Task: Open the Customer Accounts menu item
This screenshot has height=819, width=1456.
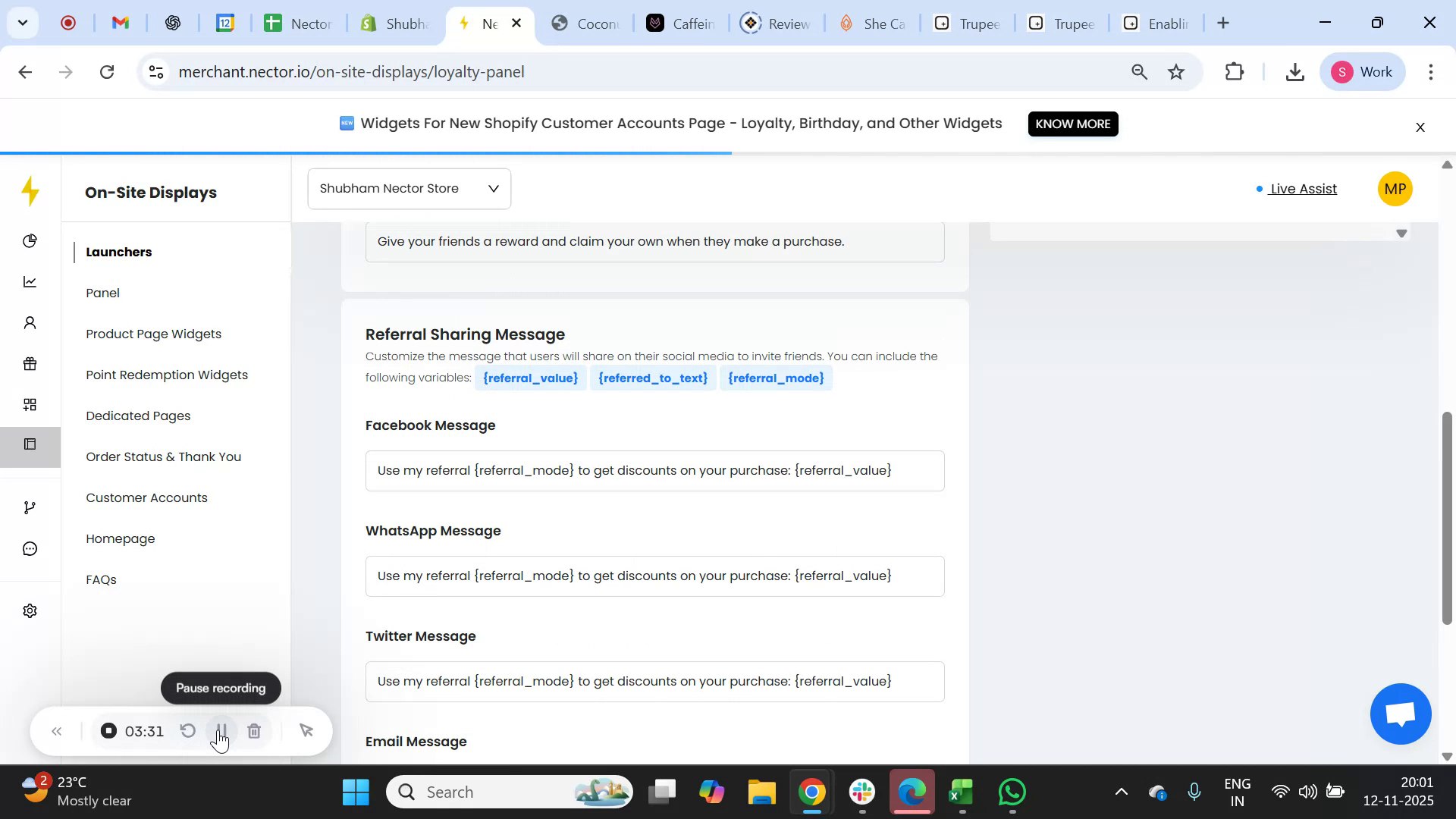Action: coord(146,497)
